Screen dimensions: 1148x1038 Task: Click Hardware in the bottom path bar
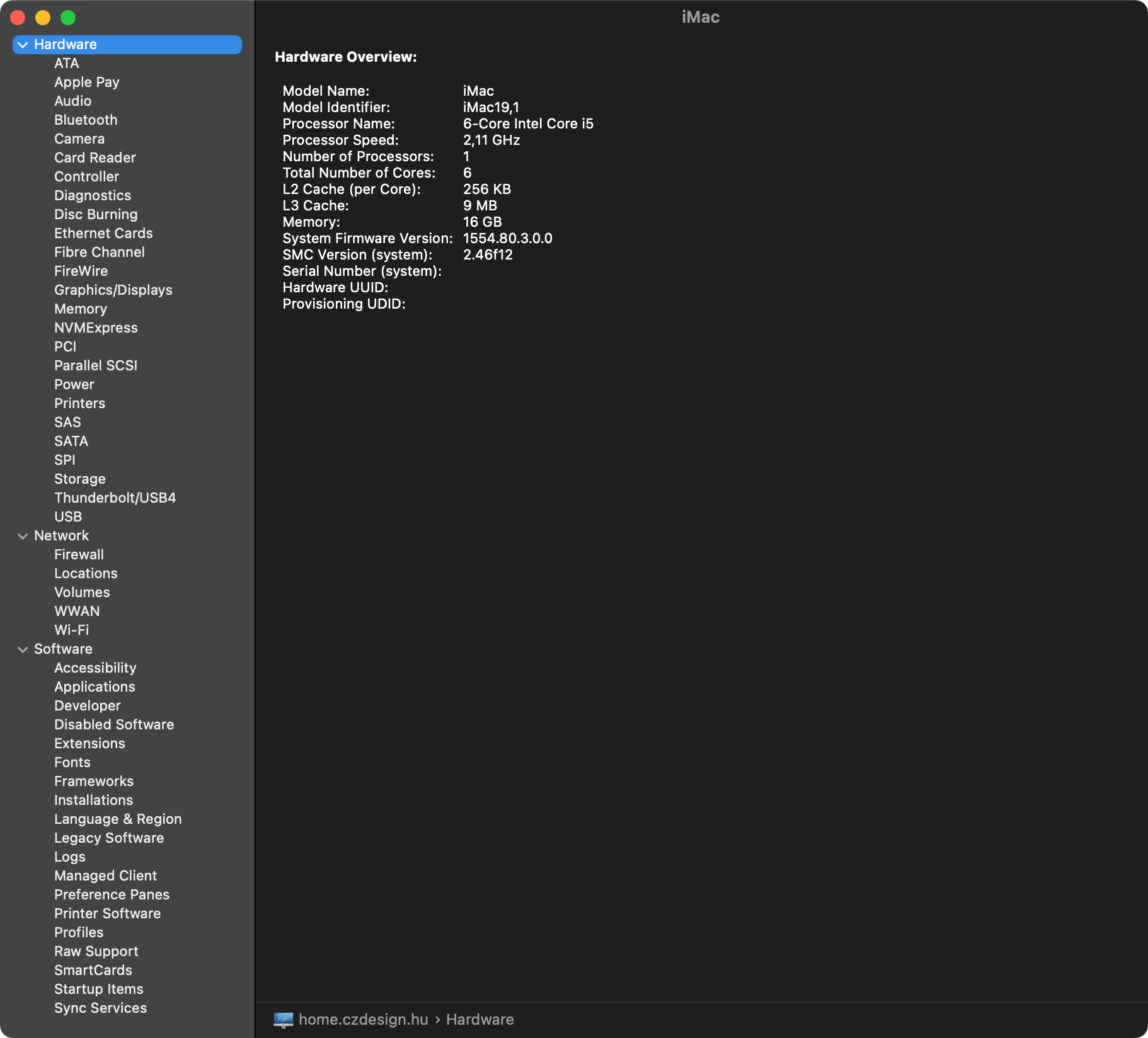click(480, 1020)
